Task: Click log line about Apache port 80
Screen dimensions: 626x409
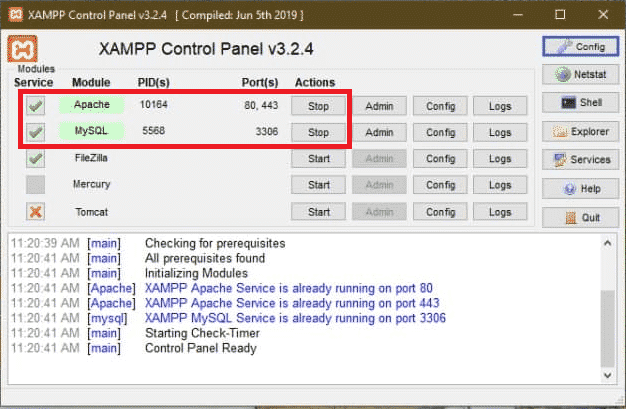Action: (289, 288)
